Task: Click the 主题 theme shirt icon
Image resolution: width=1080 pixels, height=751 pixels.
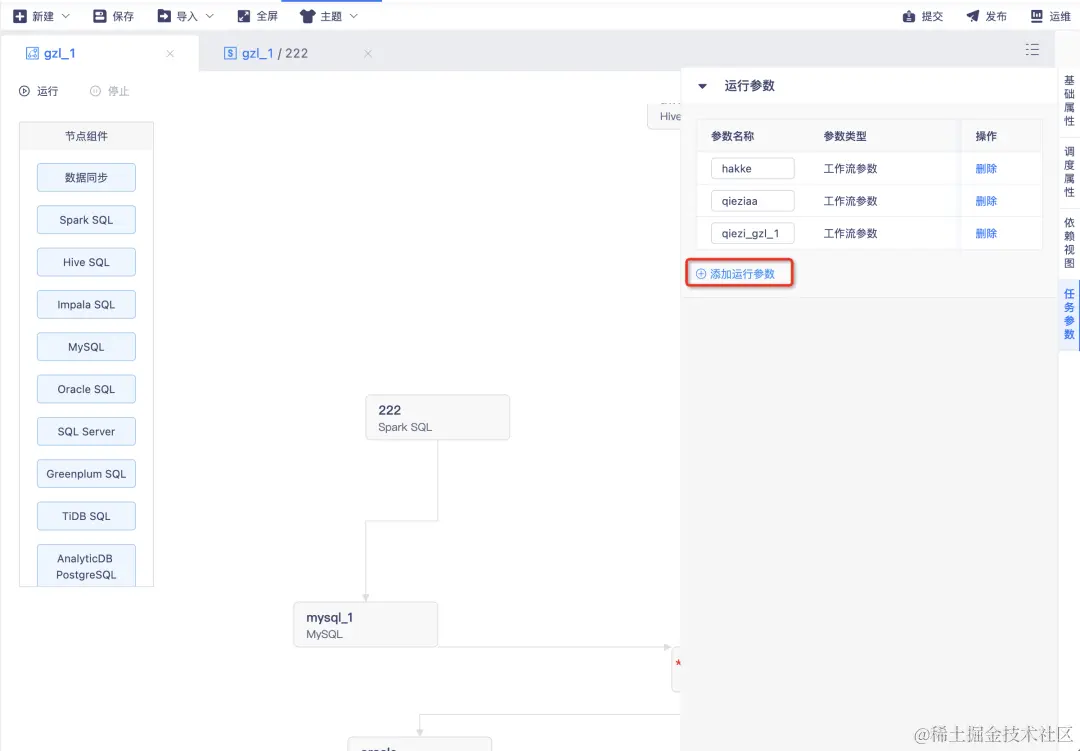Action: (307, 16)
